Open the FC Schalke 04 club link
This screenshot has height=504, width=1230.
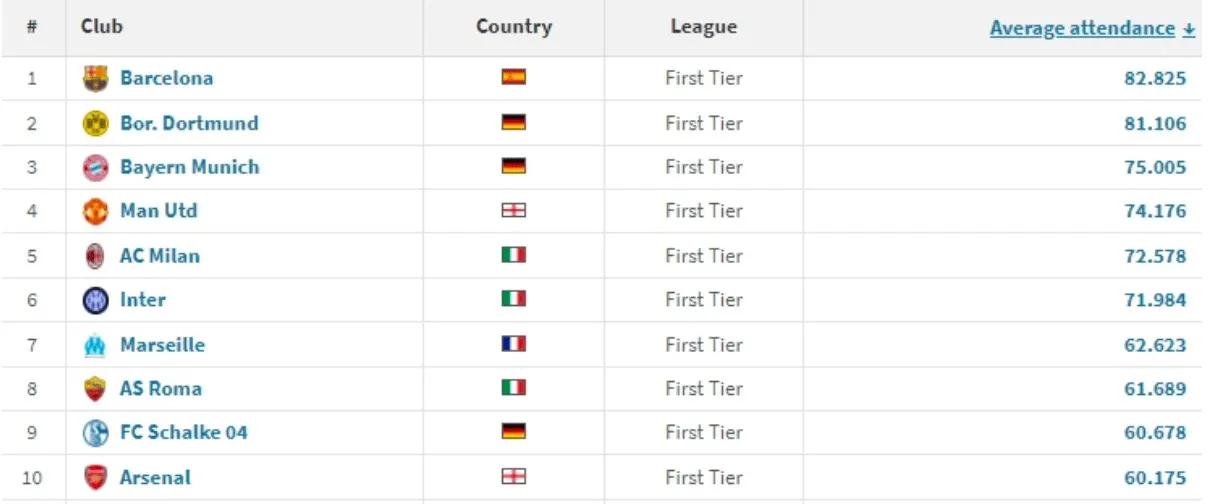(183, 433)
